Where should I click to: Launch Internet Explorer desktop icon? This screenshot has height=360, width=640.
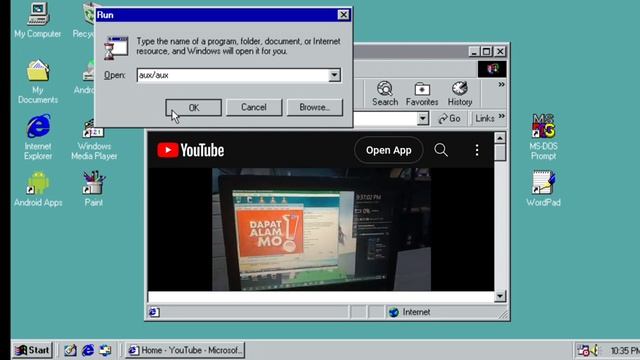click(x=38, y=137)
